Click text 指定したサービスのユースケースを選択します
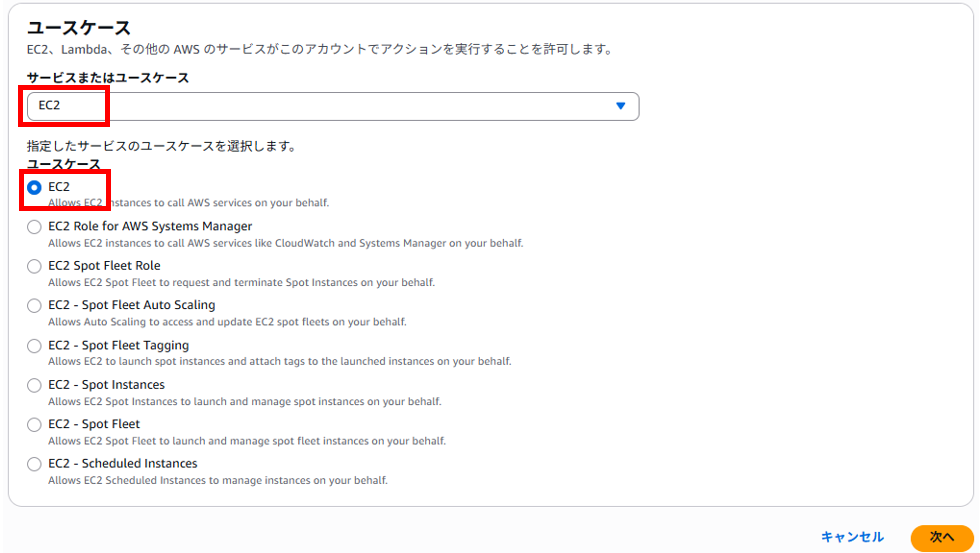The image size is (980, 553). [162, 146]
